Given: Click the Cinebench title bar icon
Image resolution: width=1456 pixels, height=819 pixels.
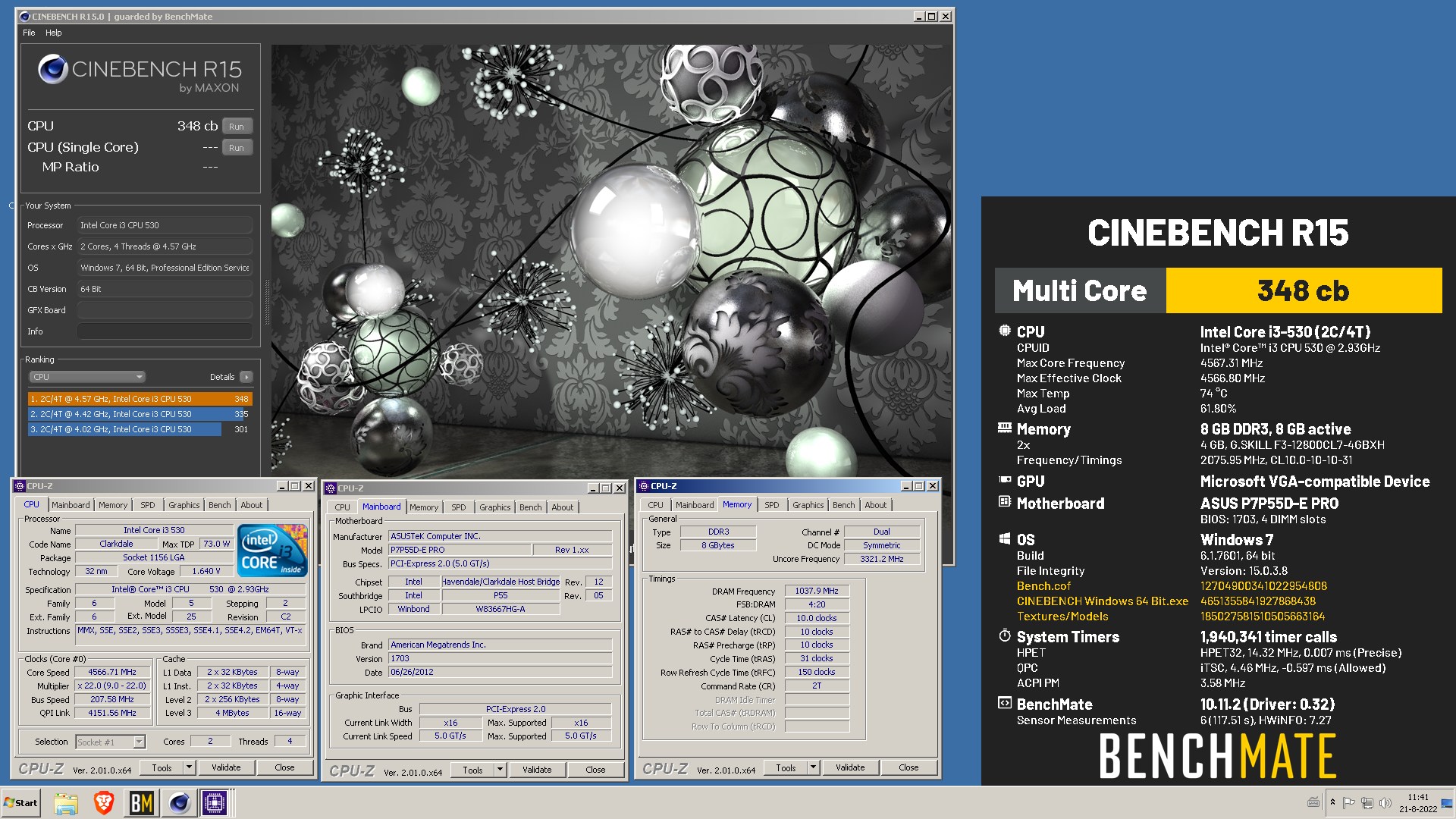Looking at the screenshot, I should pos(25,16).
